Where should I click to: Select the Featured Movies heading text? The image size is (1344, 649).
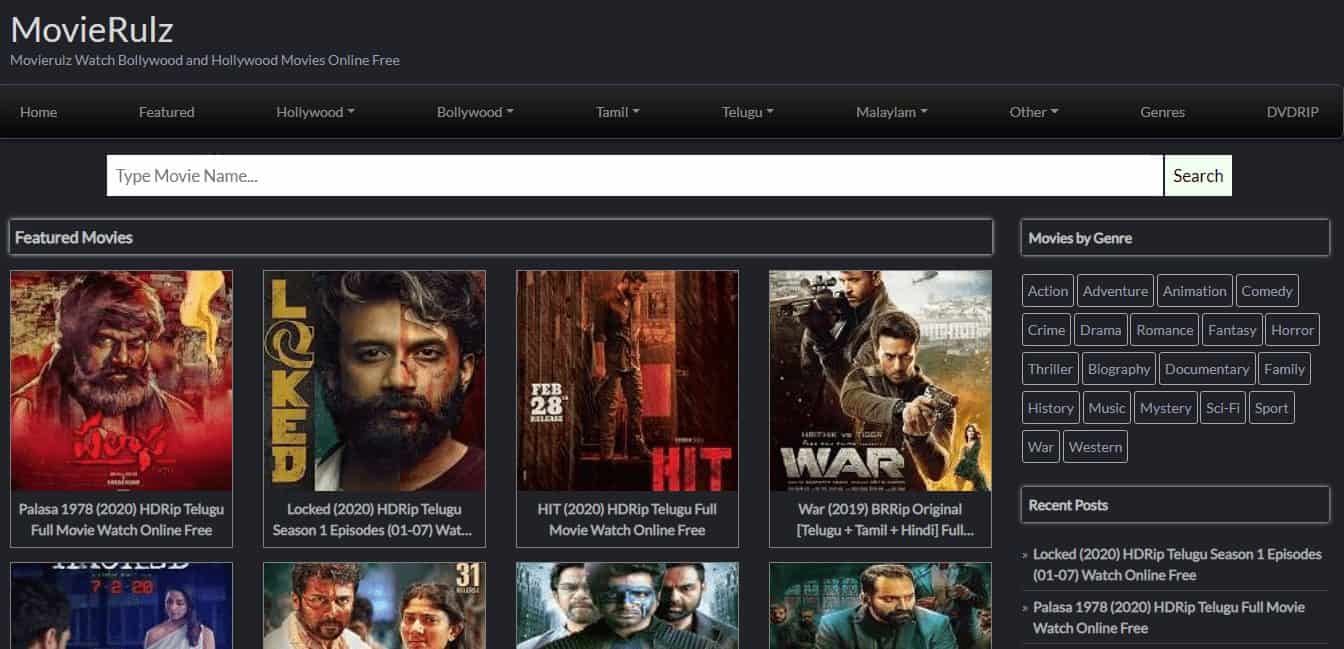coord(74,238)
